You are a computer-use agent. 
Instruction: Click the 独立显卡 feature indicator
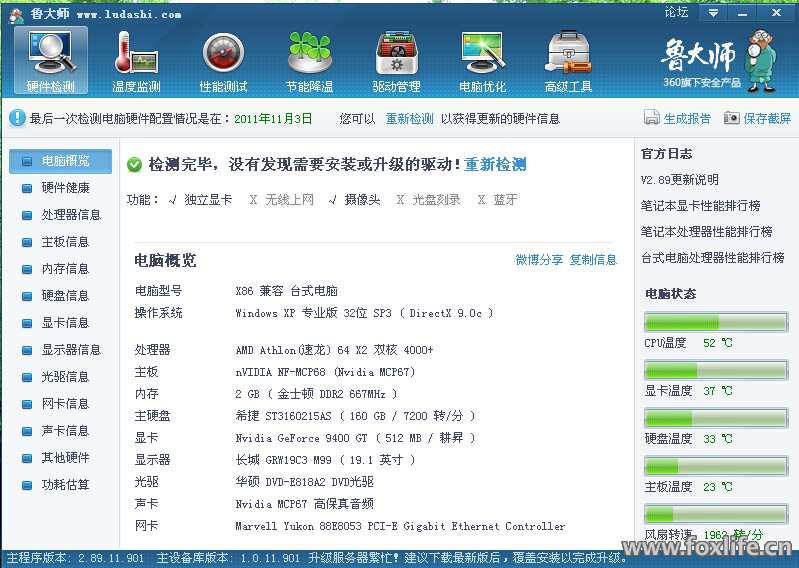pos(200,200)
